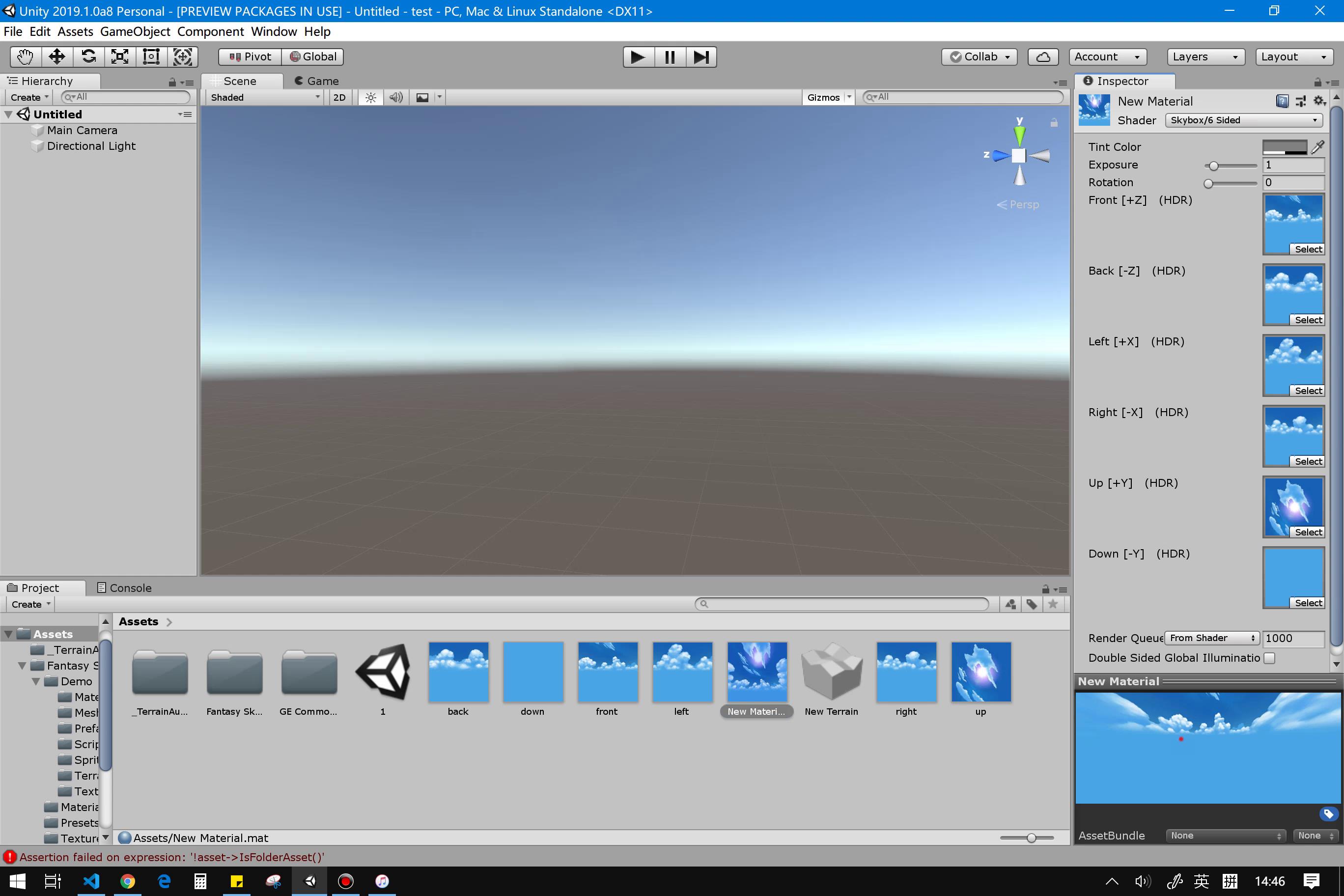Click the Project Create button
Image resolution: width=1344 pixels, height=896 pixels.
pyautogui.click(x=30, y=604)
